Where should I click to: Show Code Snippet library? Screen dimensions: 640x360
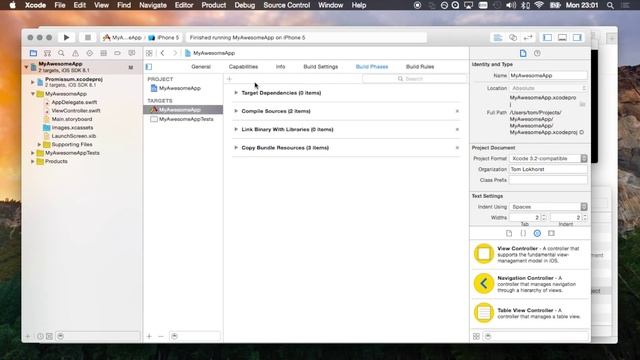tap(523, 233)
